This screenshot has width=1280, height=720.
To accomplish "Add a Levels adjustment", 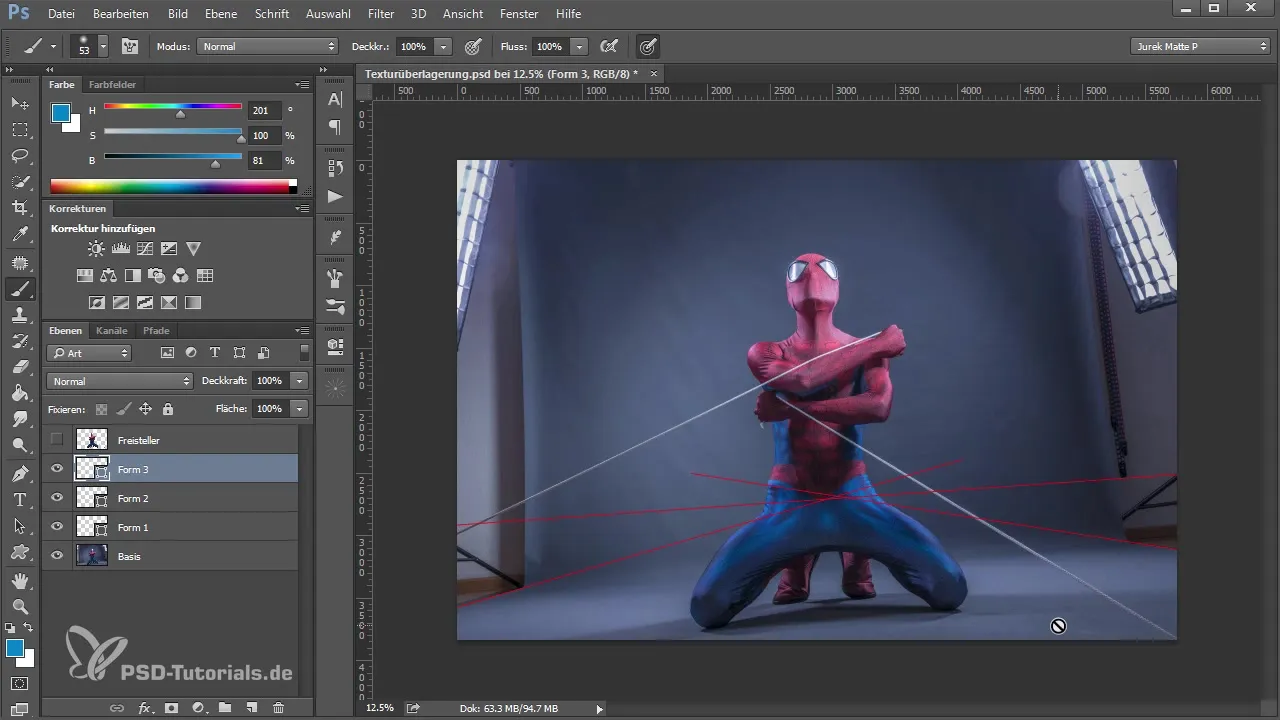I will (x=121, y=248).
